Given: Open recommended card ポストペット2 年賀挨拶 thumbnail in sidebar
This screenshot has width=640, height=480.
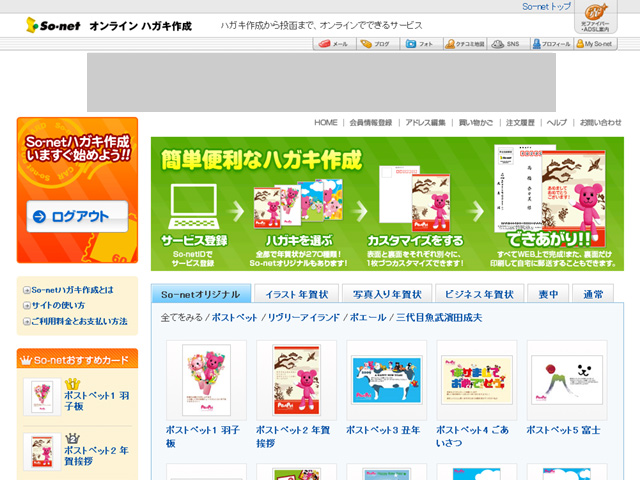Looking at the screenshot, I should coord(42,452).
